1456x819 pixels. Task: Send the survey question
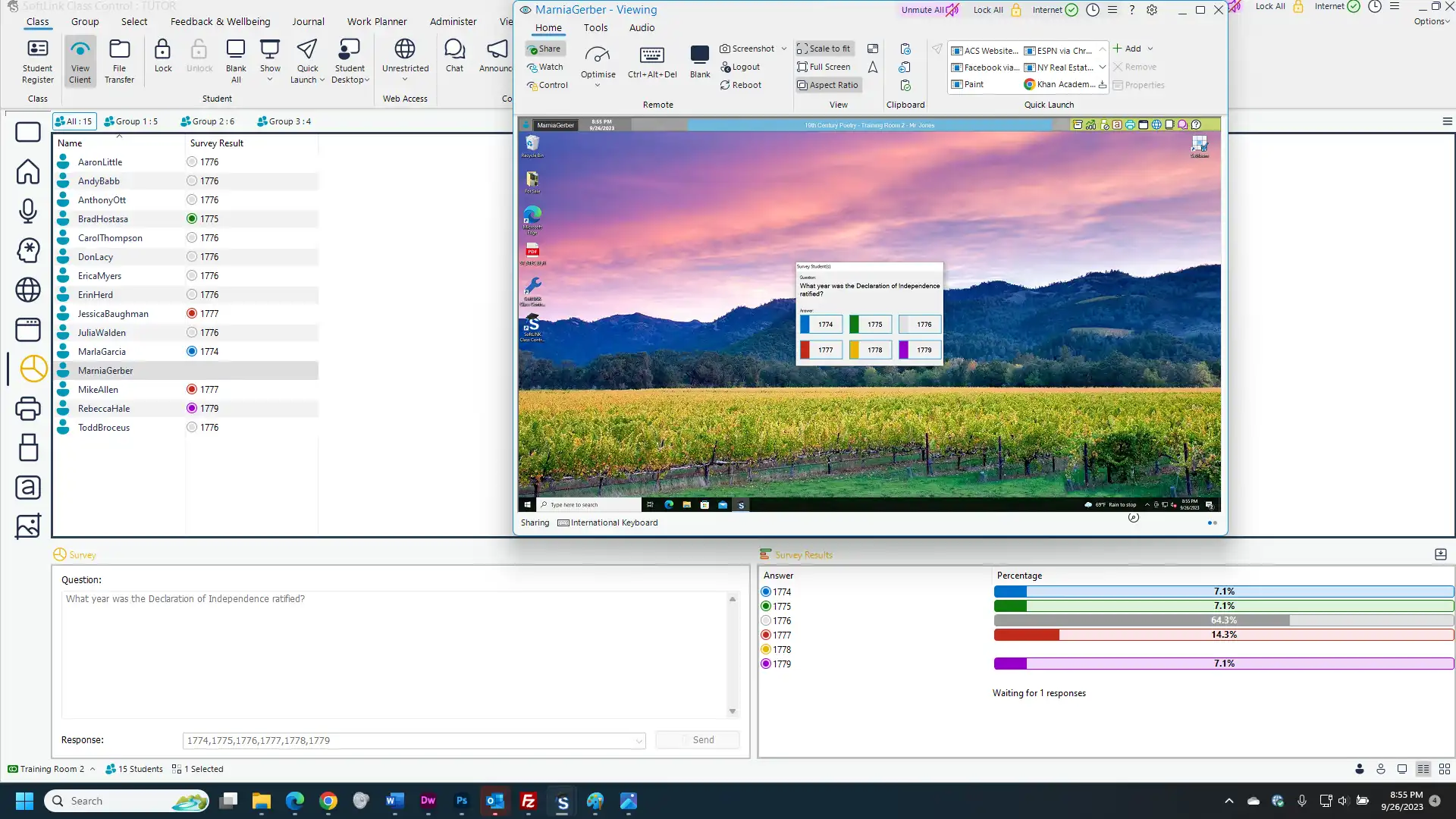(x=697, y=740)
